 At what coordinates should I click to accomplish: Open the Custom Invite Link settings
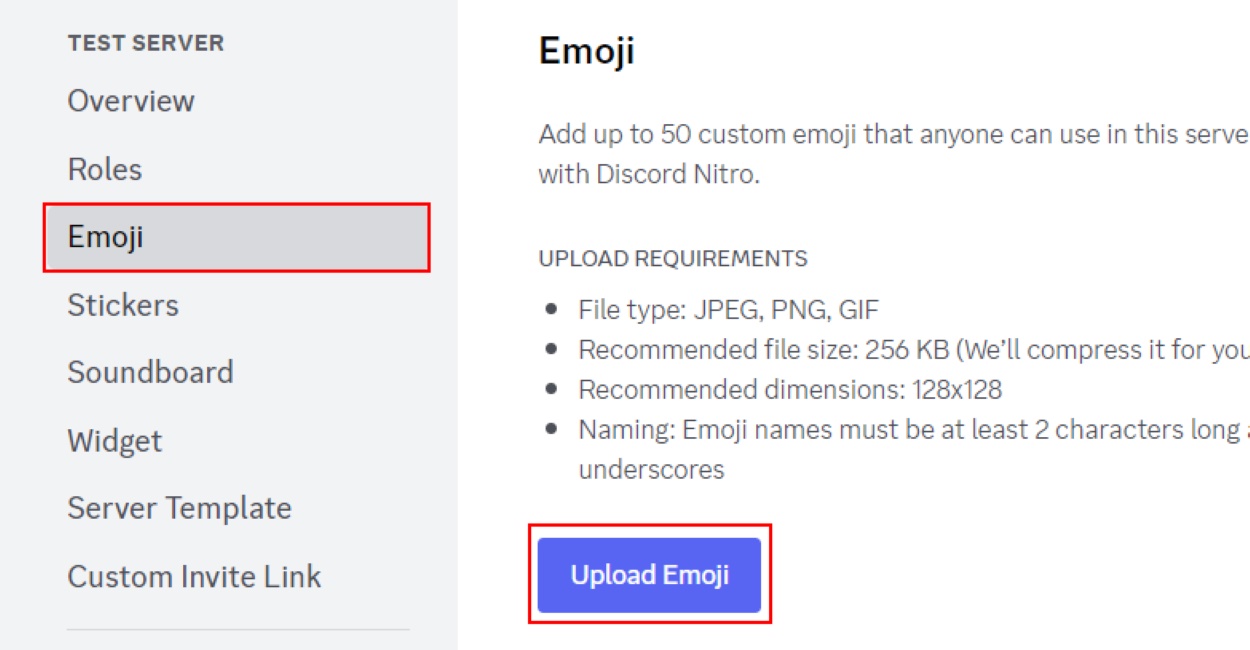(x=194, y=576)
